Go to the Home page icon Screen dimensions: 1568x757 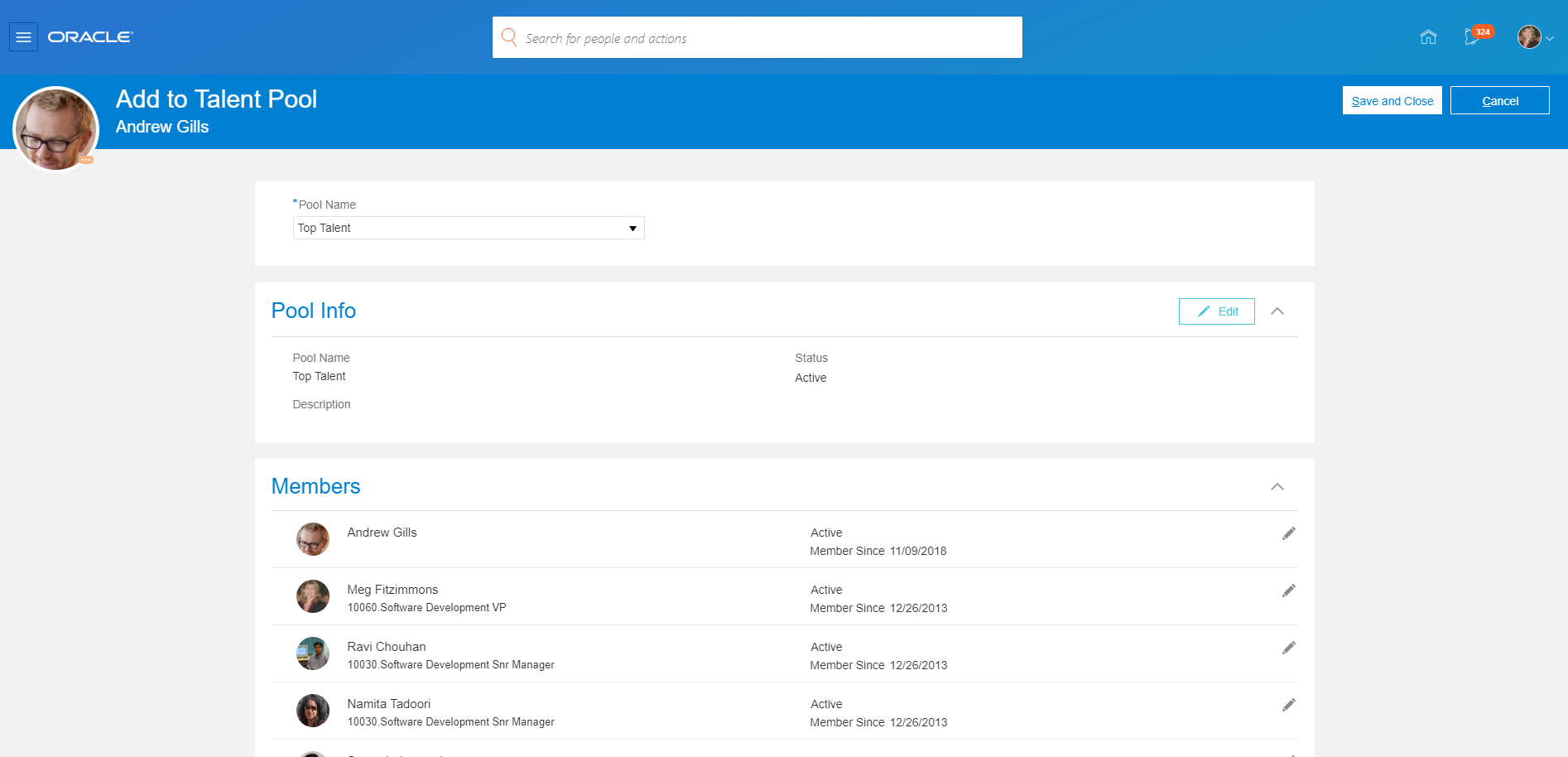[1428, 37]
